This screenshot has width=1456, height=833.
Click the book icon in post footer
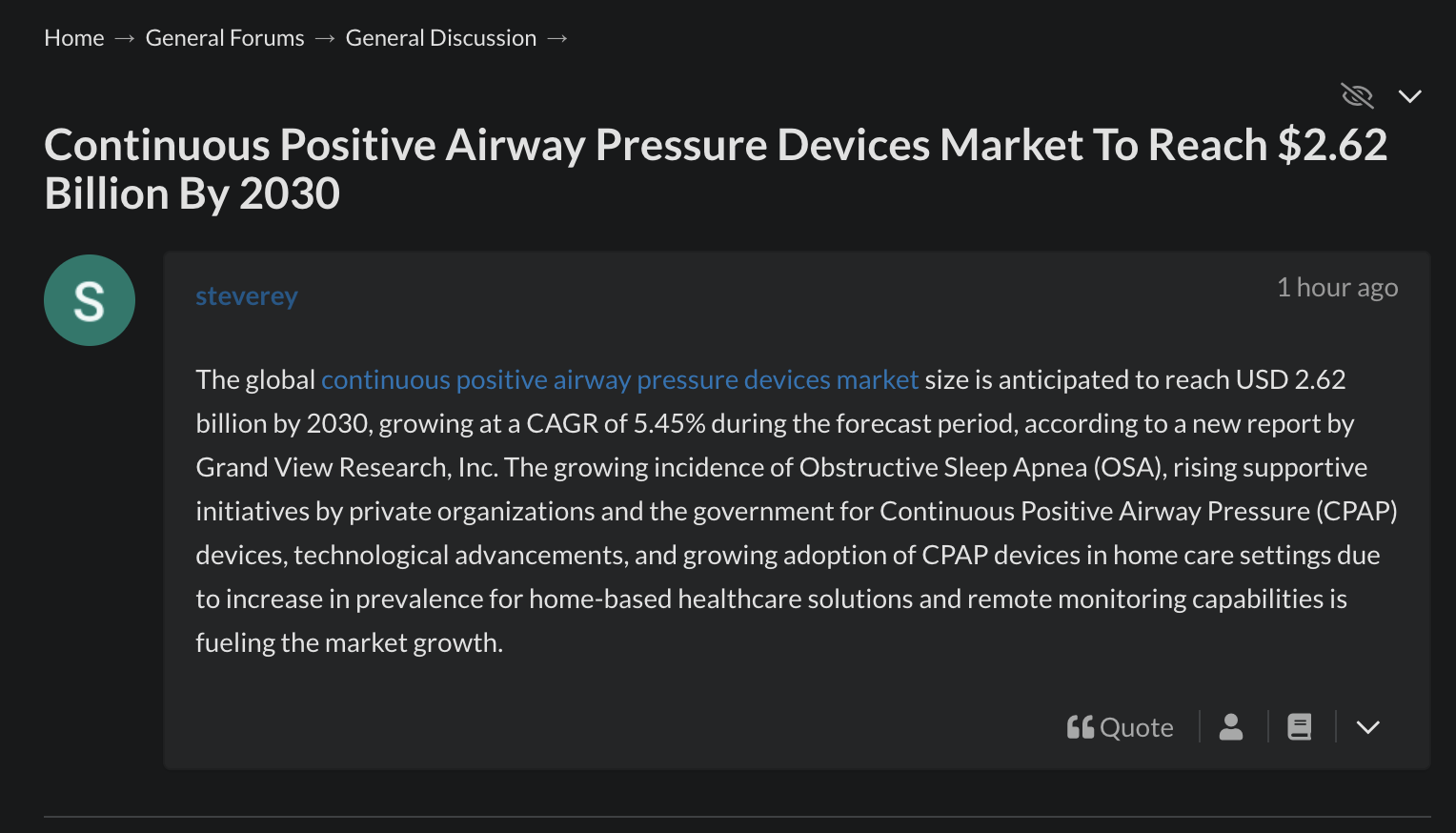(x=1300, y=727)
